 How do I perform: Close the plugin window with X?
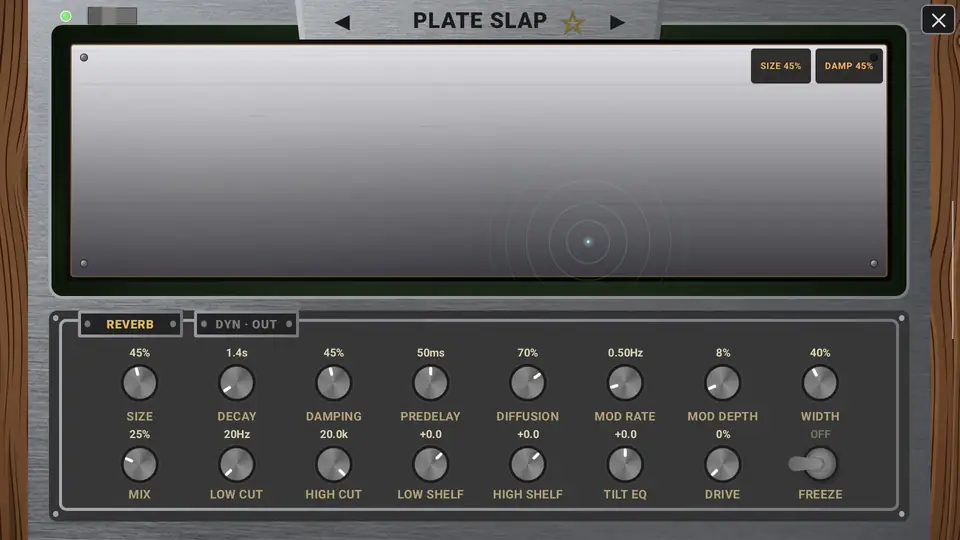pyautogui.click(x=938, y=20)
